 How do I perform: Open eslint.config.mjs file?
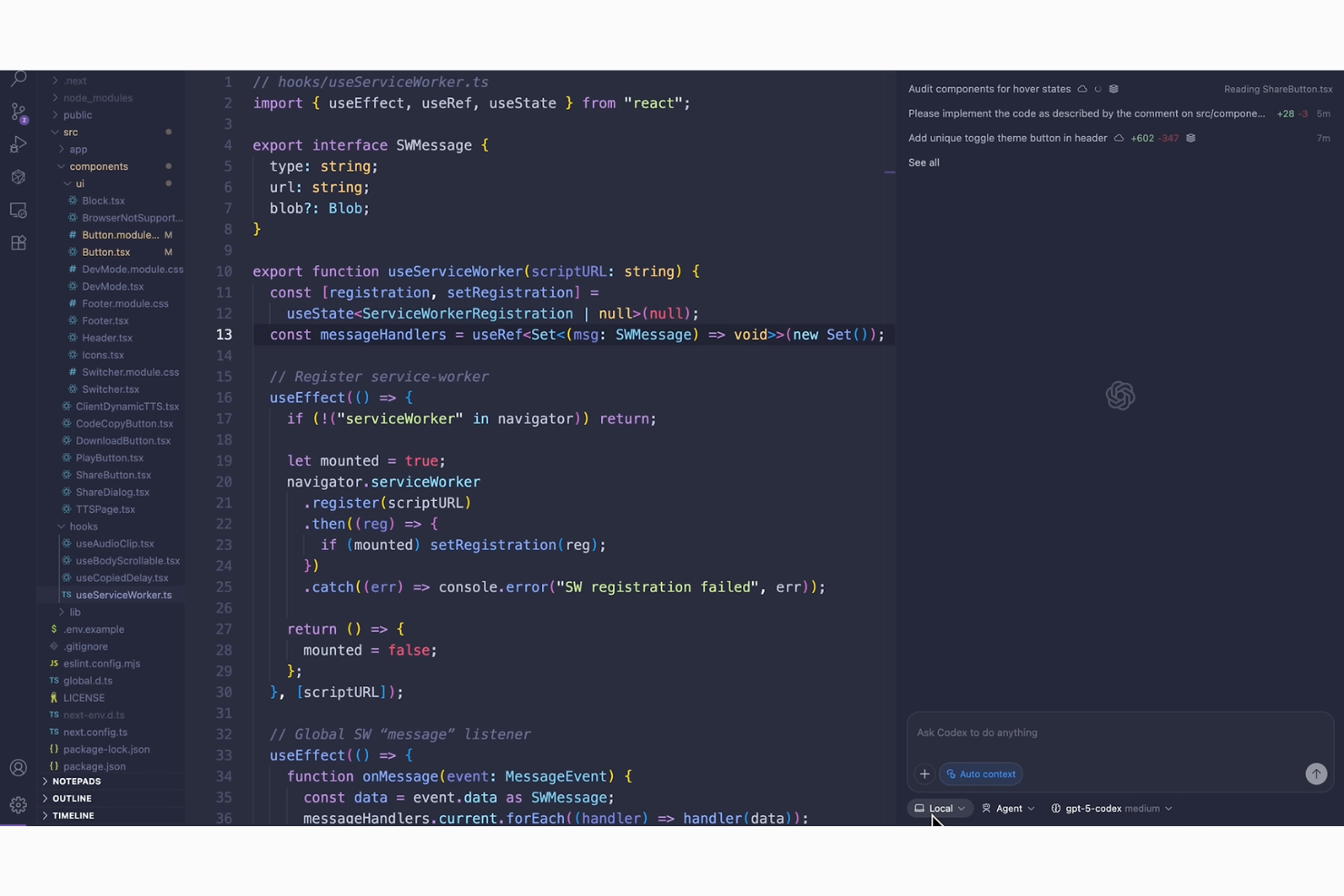click(x=101, y=664)
